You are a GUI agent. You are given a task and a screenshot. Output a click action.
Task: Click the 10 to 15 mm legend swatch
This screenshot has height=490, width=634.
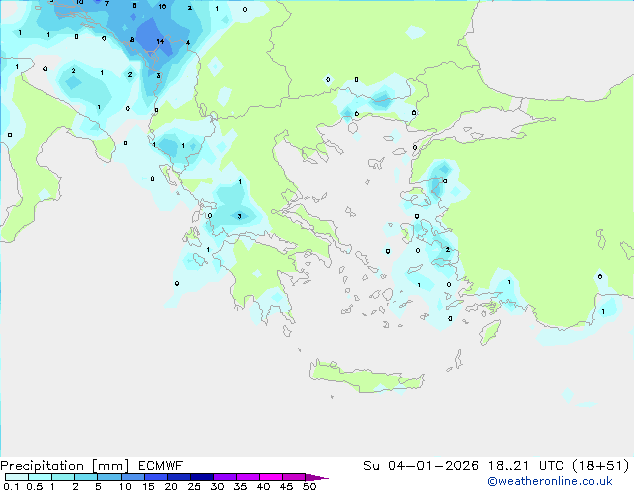point(133,477)
